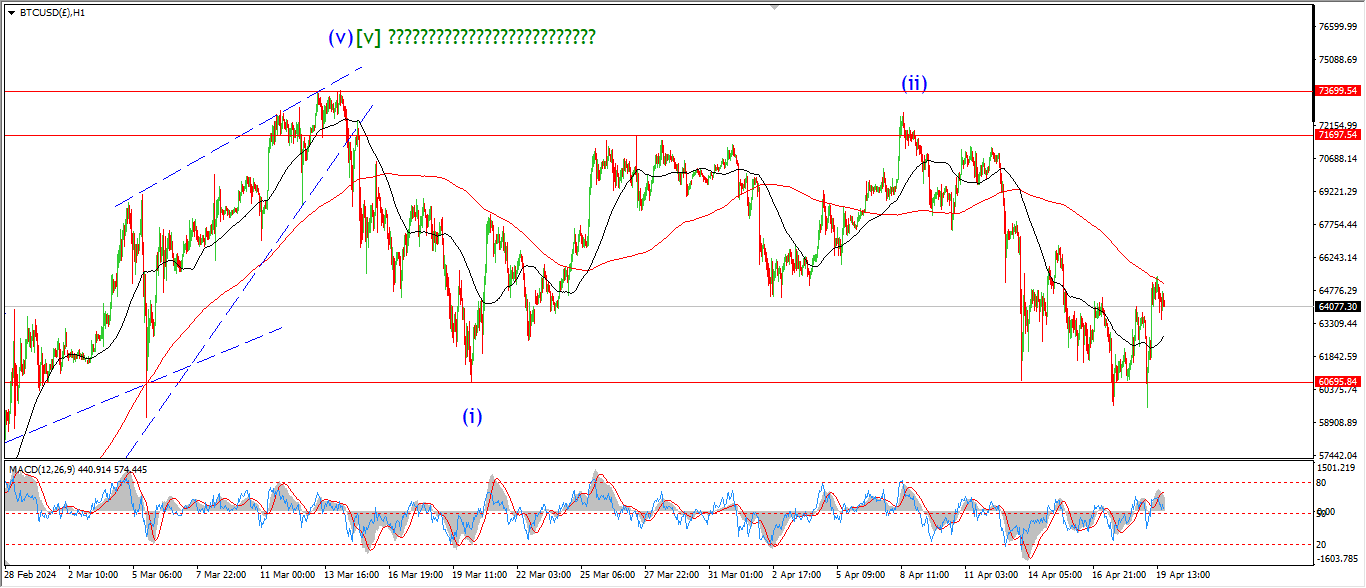The image size is (1366, 588).
Task: Click the 73699.54 red price tag
Action: coord(1337,91)
